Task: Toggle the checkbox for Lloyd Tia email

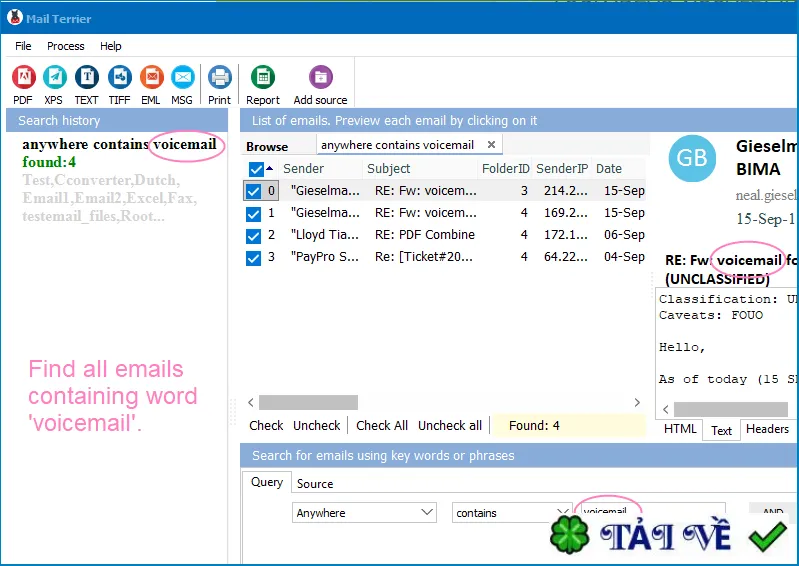Action: [x=253, y=235]
